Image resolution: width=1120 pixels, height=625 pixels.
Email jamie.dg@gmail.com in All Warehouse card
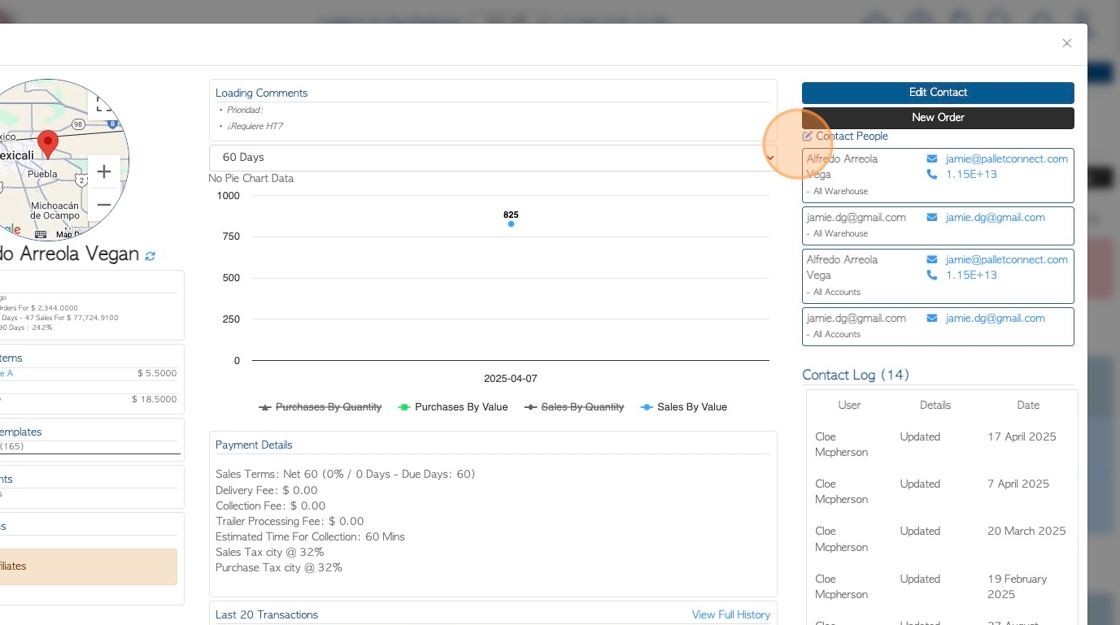click(x=995, y=217)
